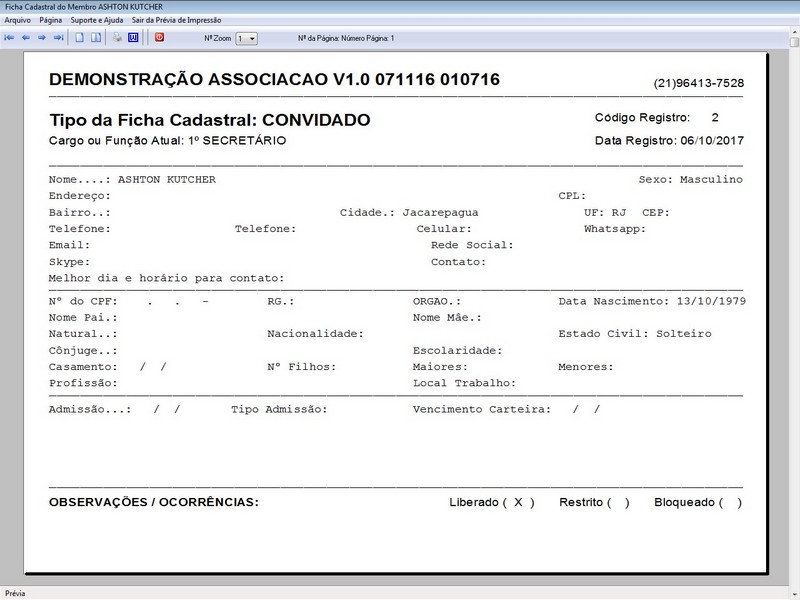Click the vertical scrollbar thumb
The image size is (800, 600).
coord(794,42)
